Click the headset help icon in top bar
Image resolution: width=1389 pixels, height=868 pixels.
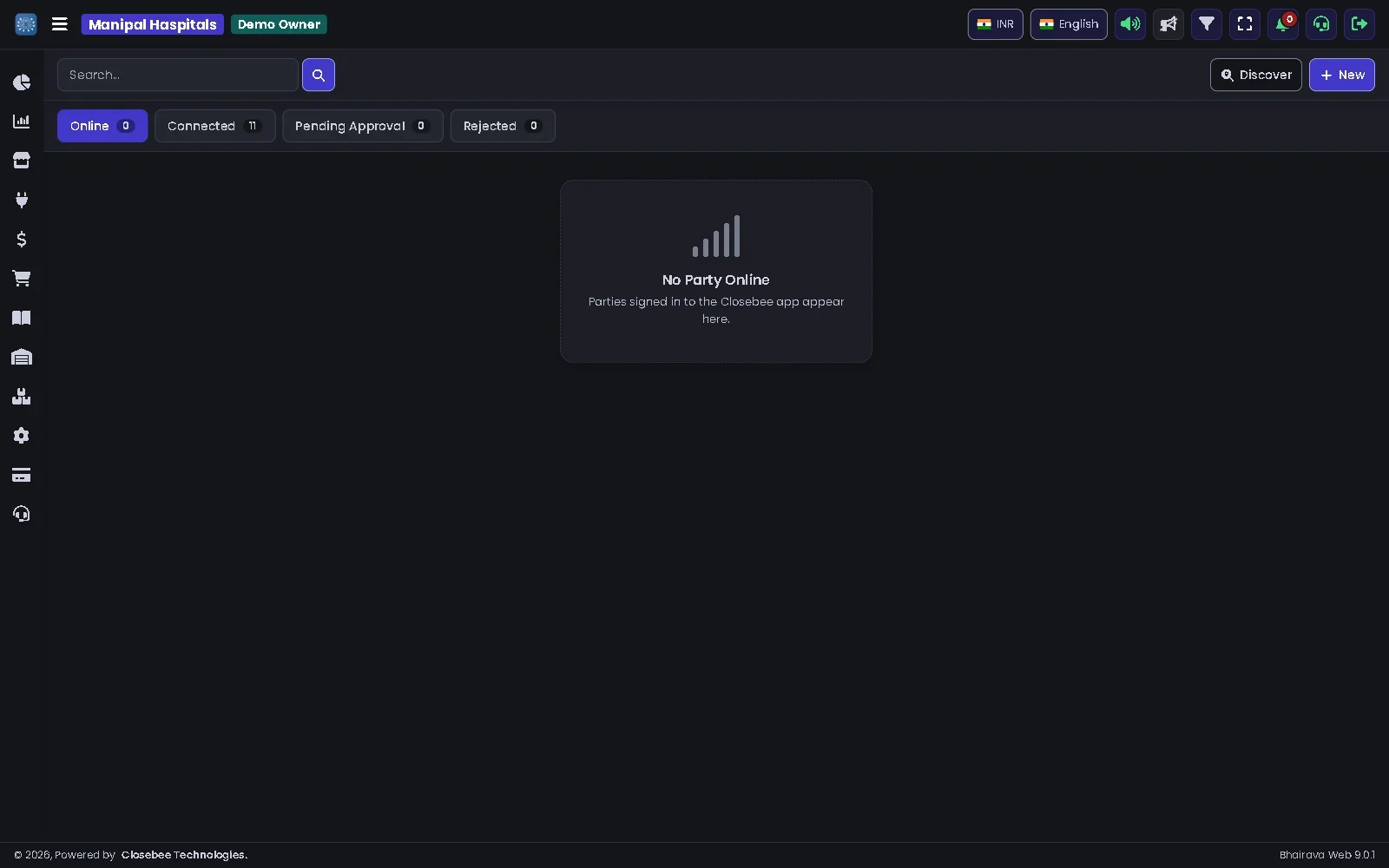[x=1321, y=24]
